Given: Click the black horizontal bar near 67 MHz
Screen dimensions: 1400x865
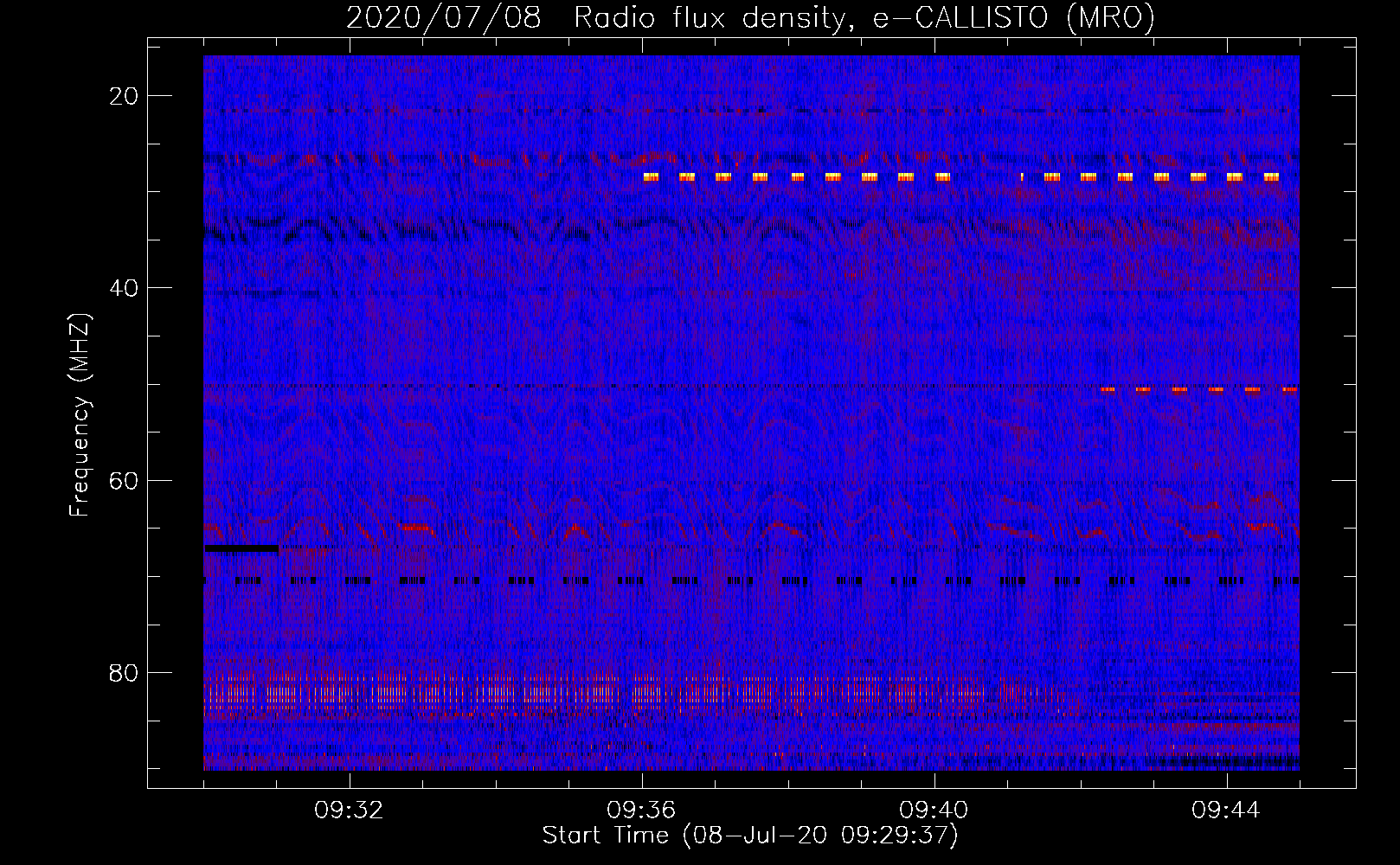Looking at the screenshot, I should pos(241,548).
